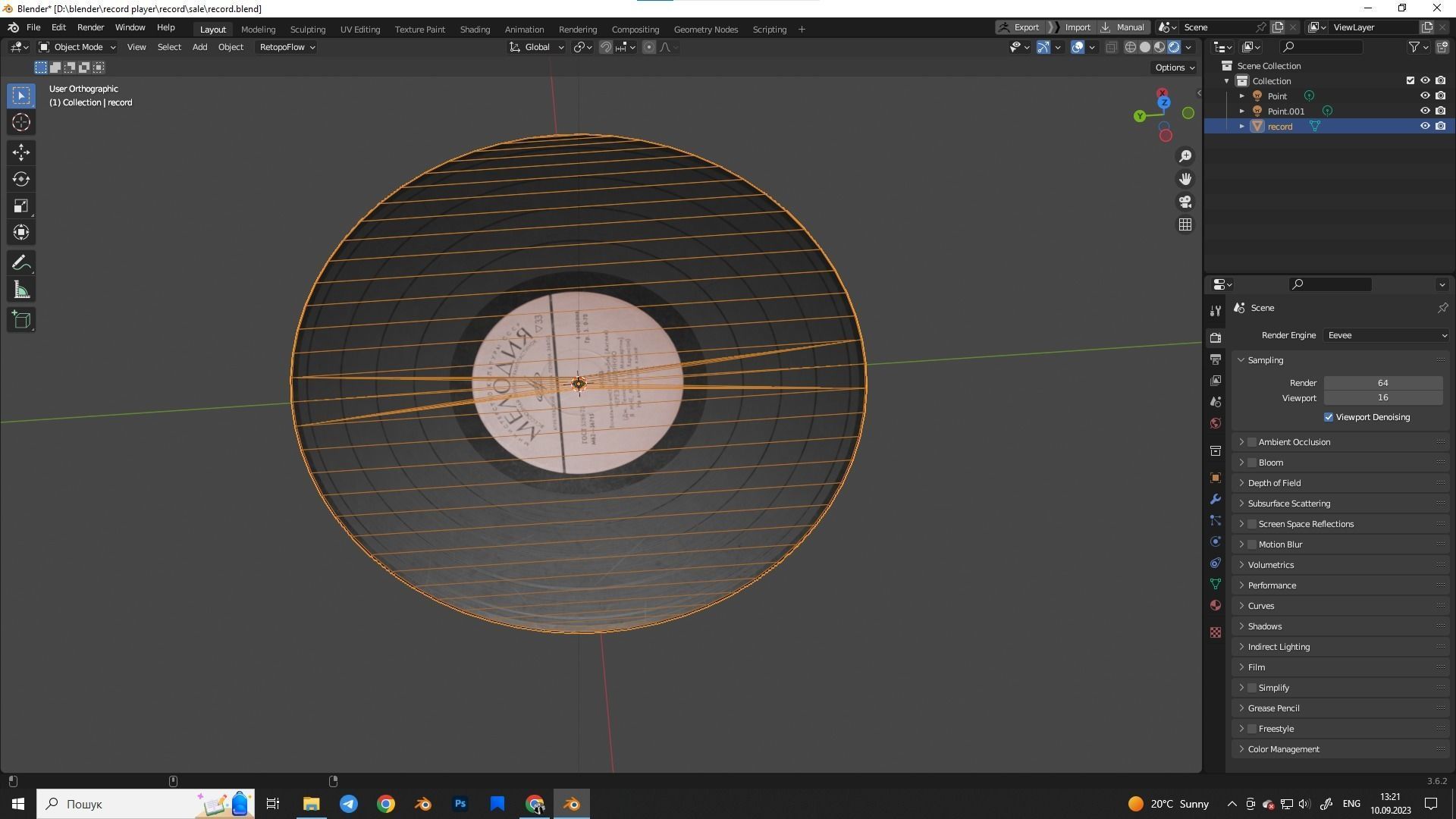Viewport: 1456px width, 819px height.
Task: Switch to rendered viewport shading
Action: pos(1174,47)
